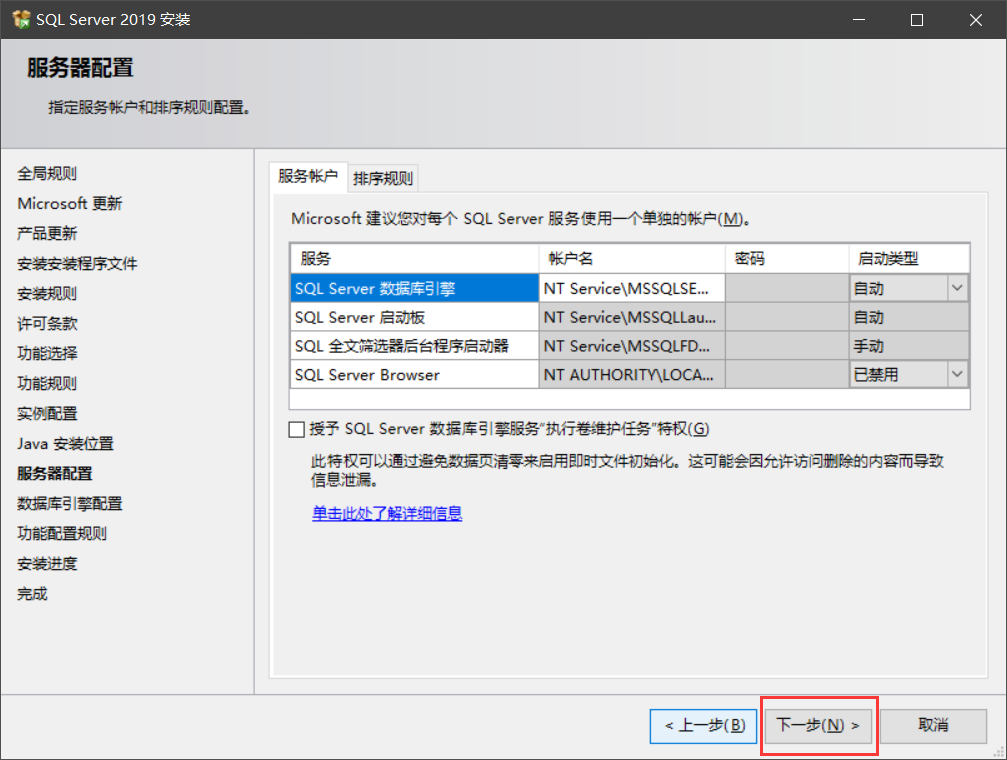1007x760 pixels.
Task: Click the 服务 column header
Action: pos(414,258)
